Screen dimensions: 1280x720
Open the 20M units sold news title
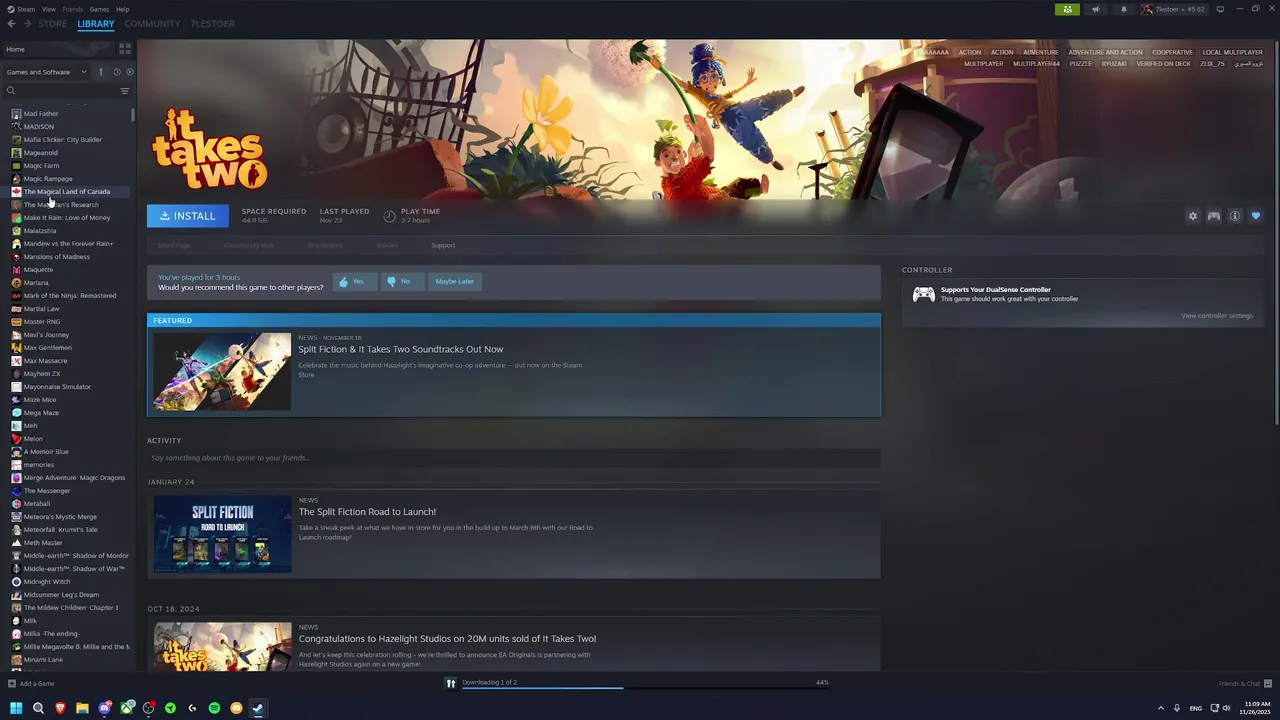447,639
